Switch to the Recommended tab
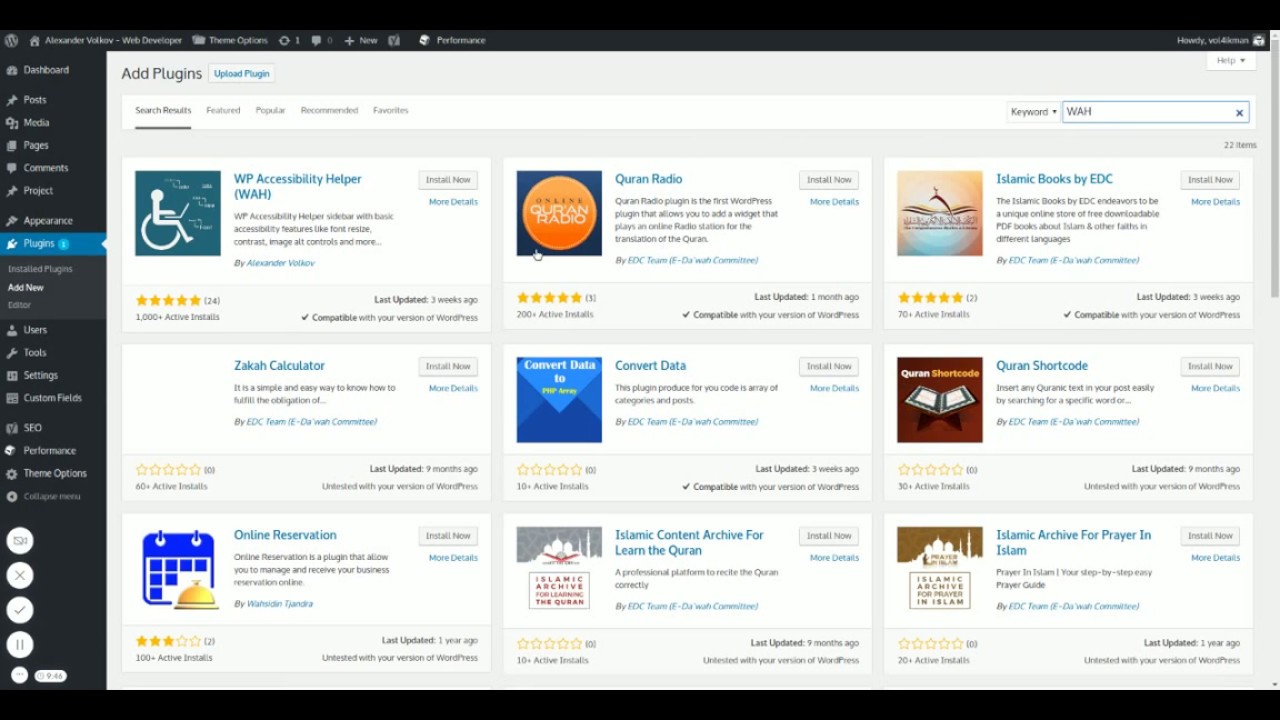1280x720 pixels. click(329, 110)
